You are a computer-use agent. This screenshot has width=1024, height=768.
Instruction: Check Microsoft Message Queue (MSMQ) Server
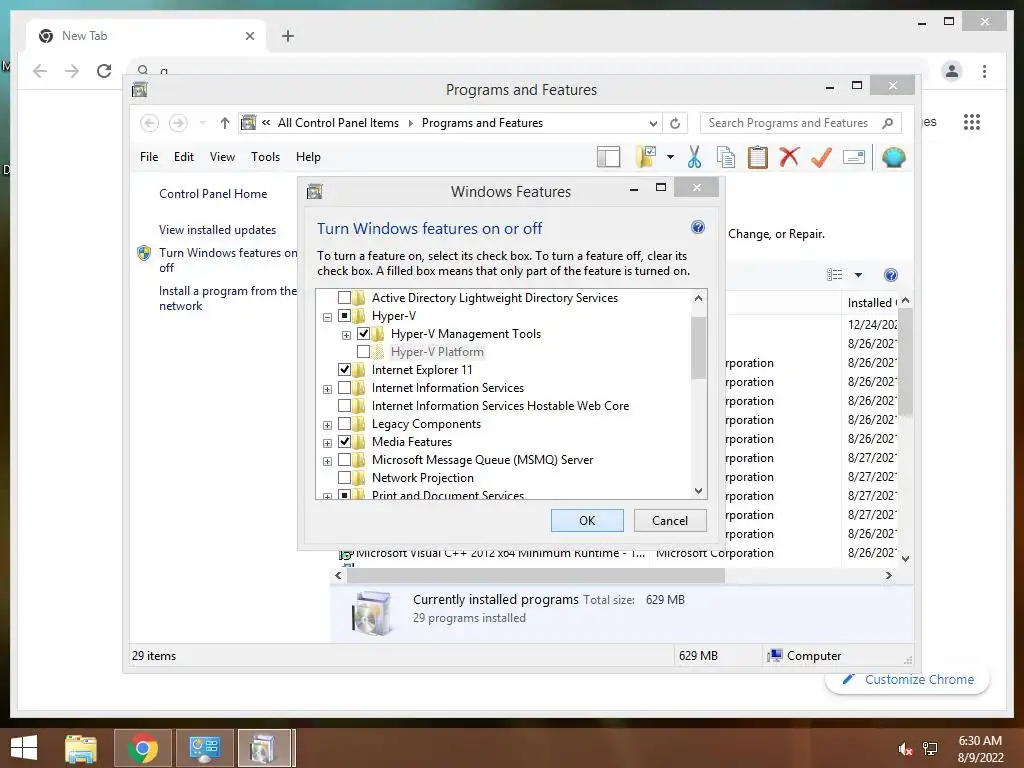tap(344, 460)
